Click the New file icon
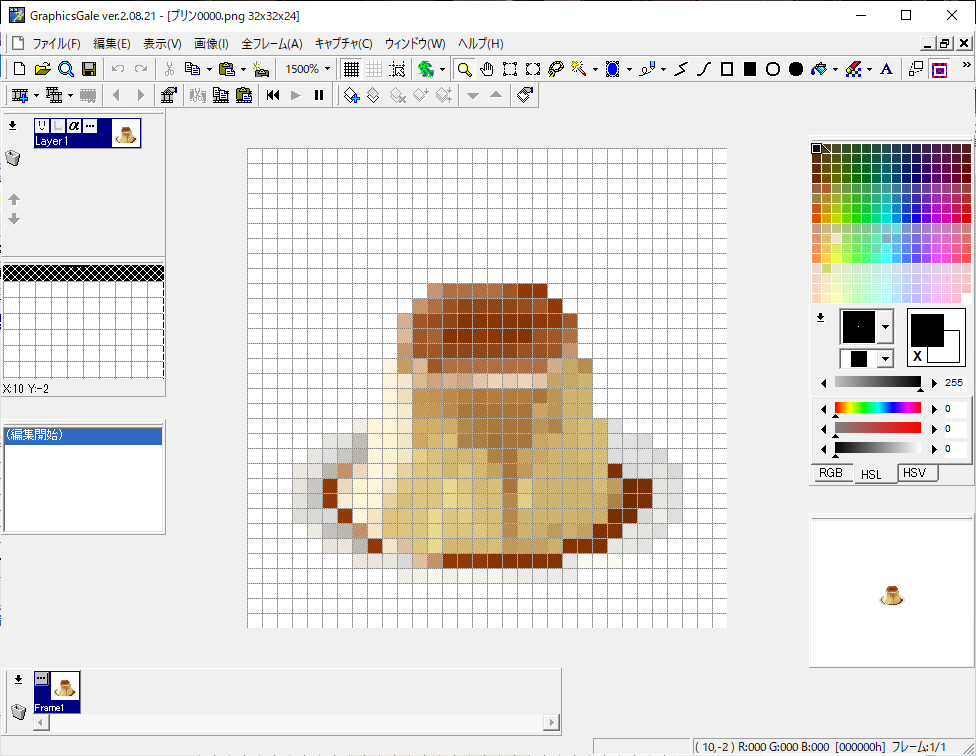Screen dimensions: 976x756 [19, 69]
